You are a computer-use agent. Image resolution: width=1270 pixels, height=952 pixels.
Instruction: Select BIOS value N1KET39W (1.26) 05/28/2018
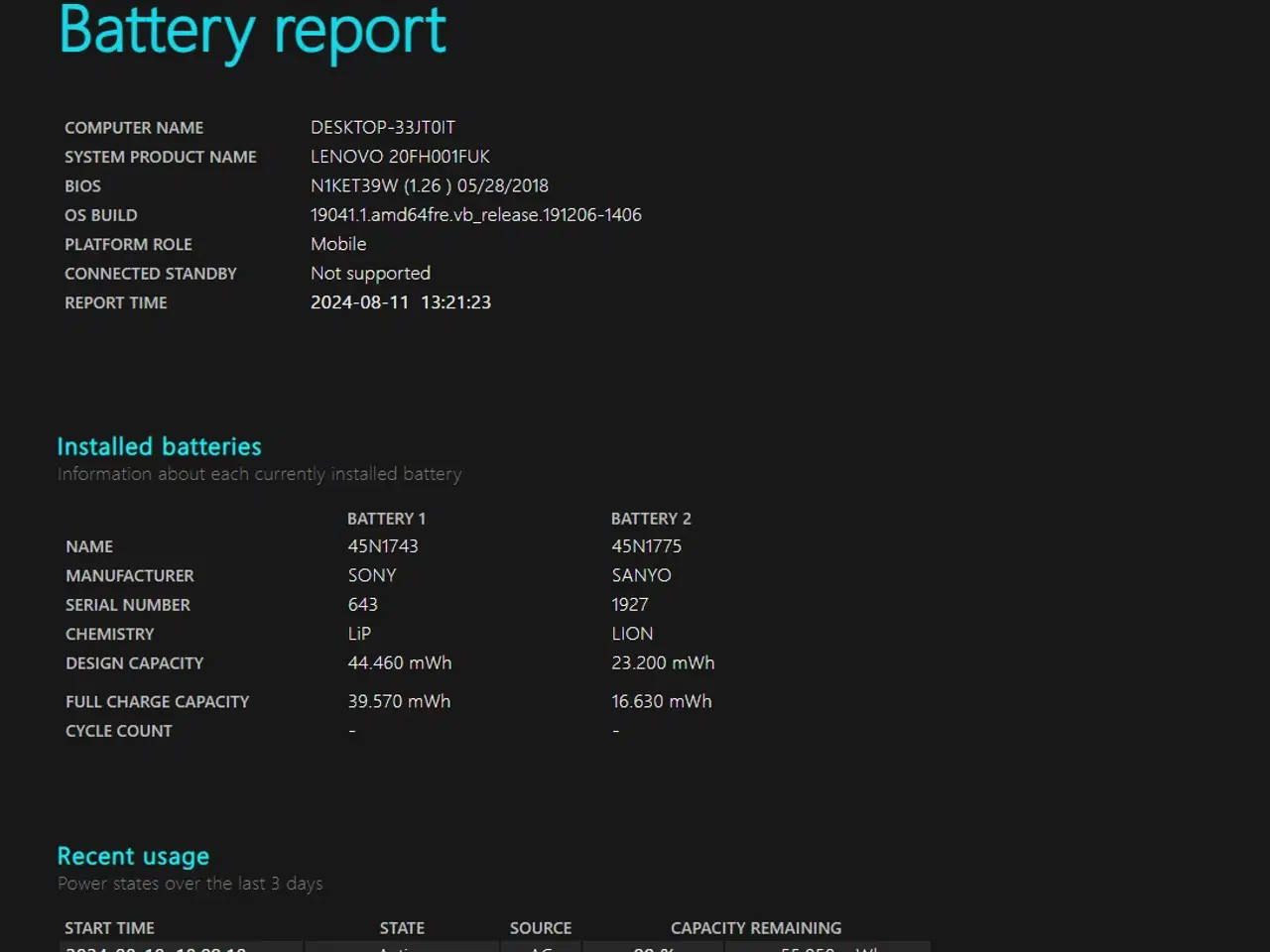point(430,185)
